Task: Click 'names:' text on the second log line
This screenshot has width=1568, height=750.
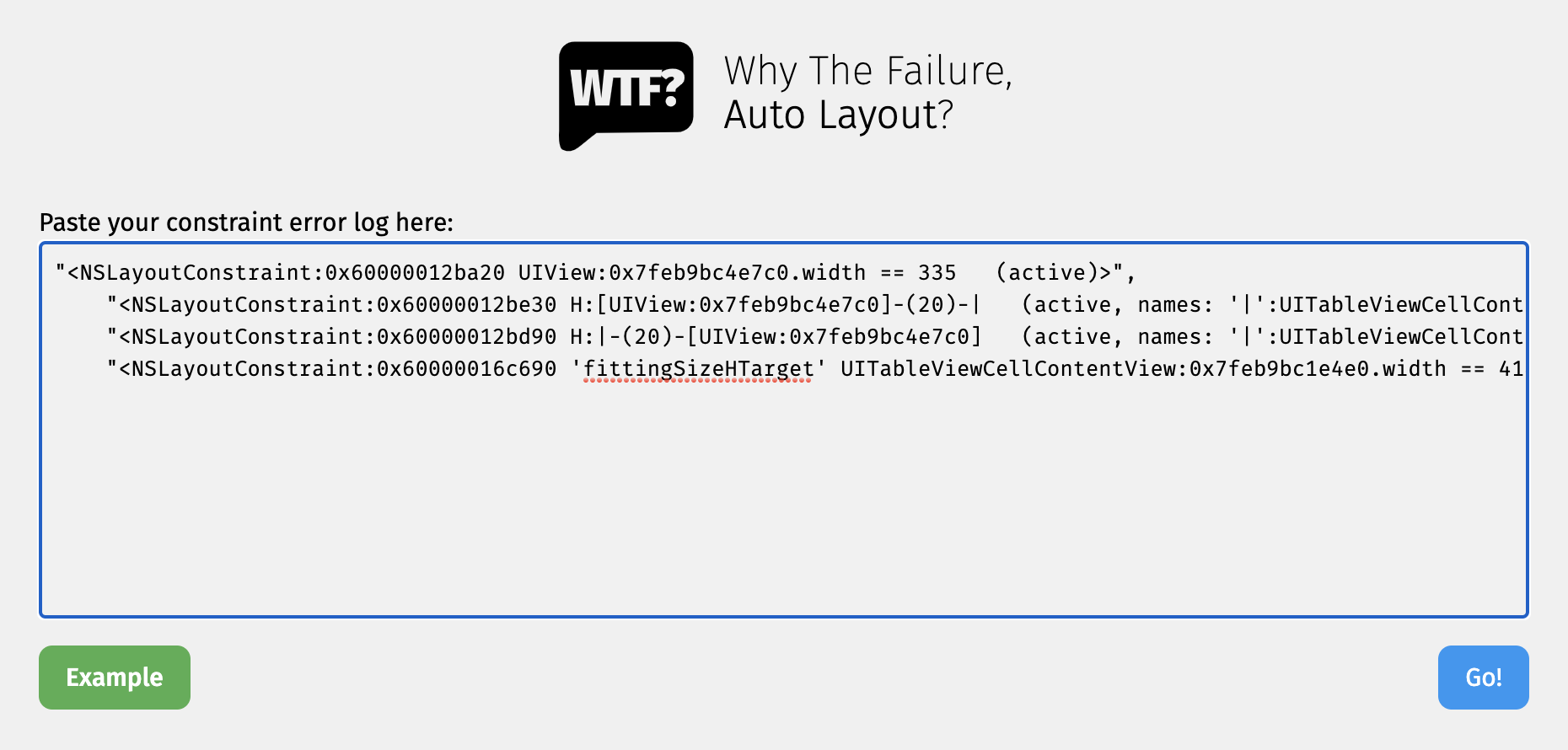Action: coord(1176,305)
